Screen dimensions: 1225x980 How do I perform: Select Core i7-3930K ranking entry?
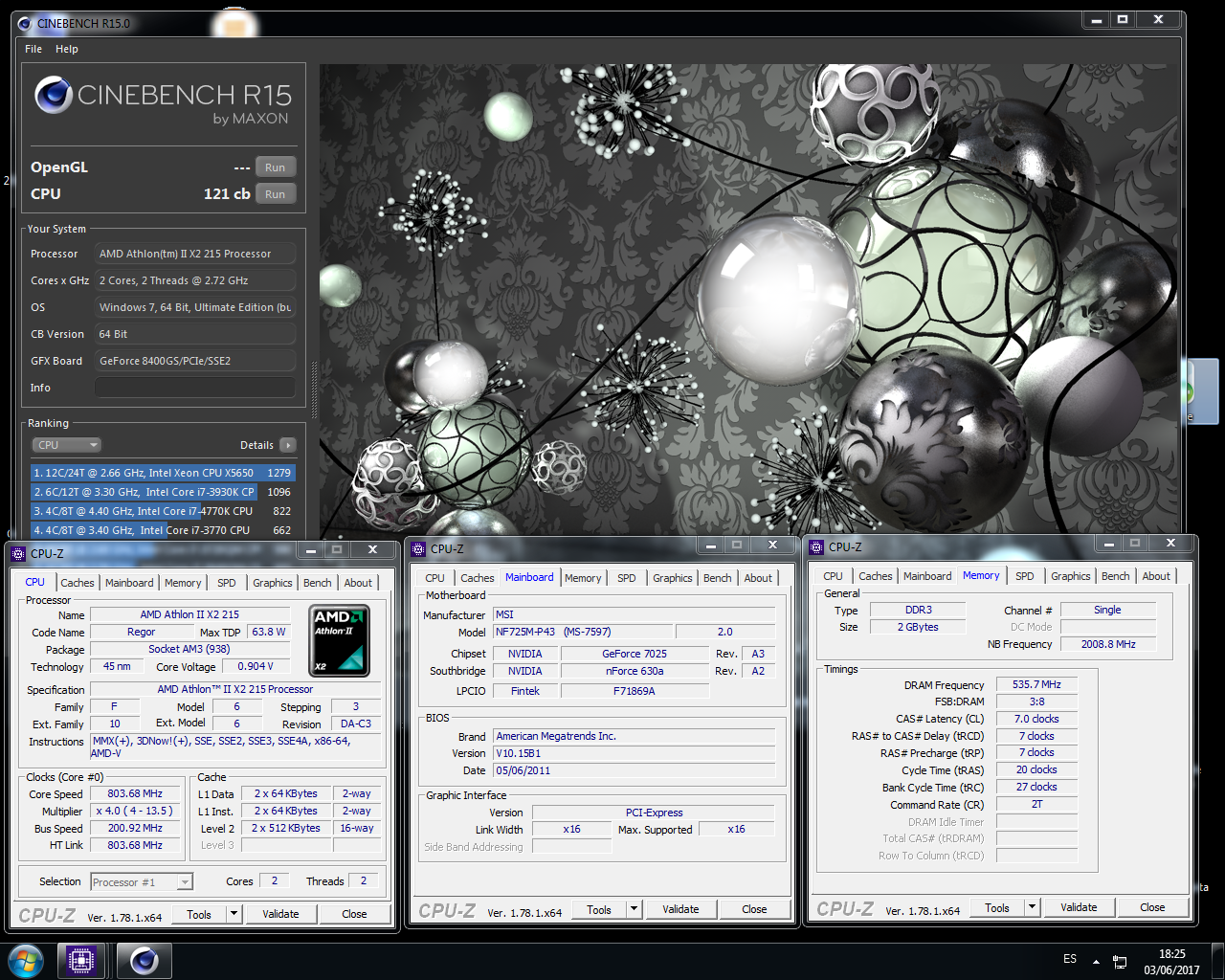[x=163, y=492]
